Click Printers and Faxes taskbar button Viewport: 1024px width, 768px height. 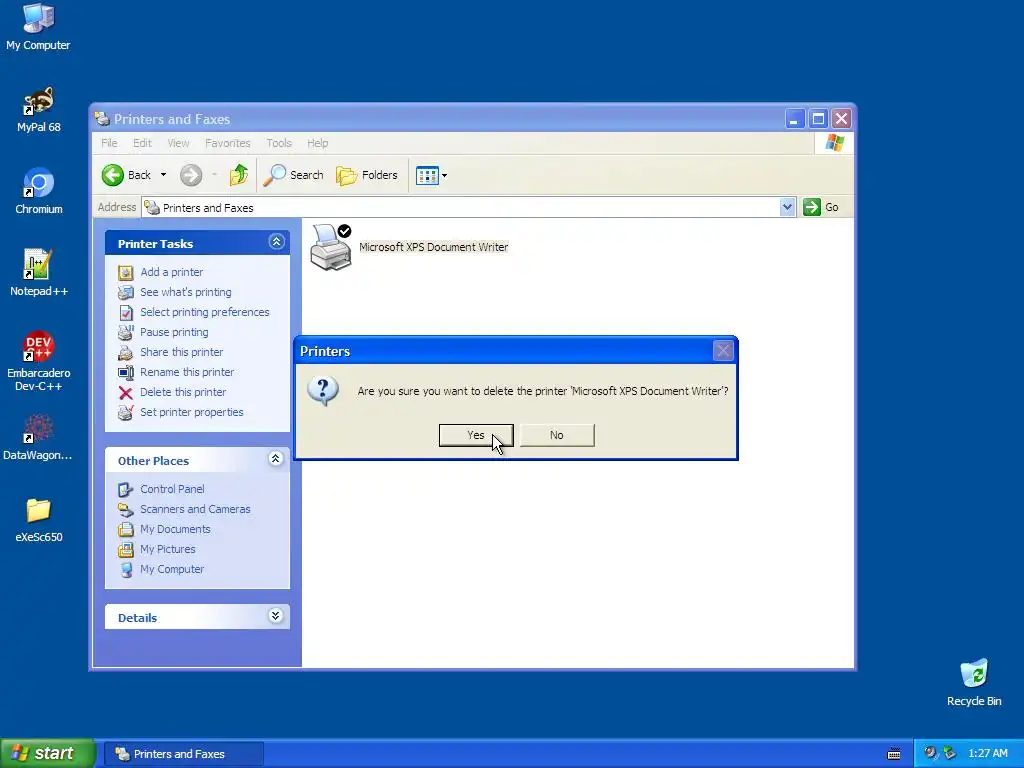184,754
